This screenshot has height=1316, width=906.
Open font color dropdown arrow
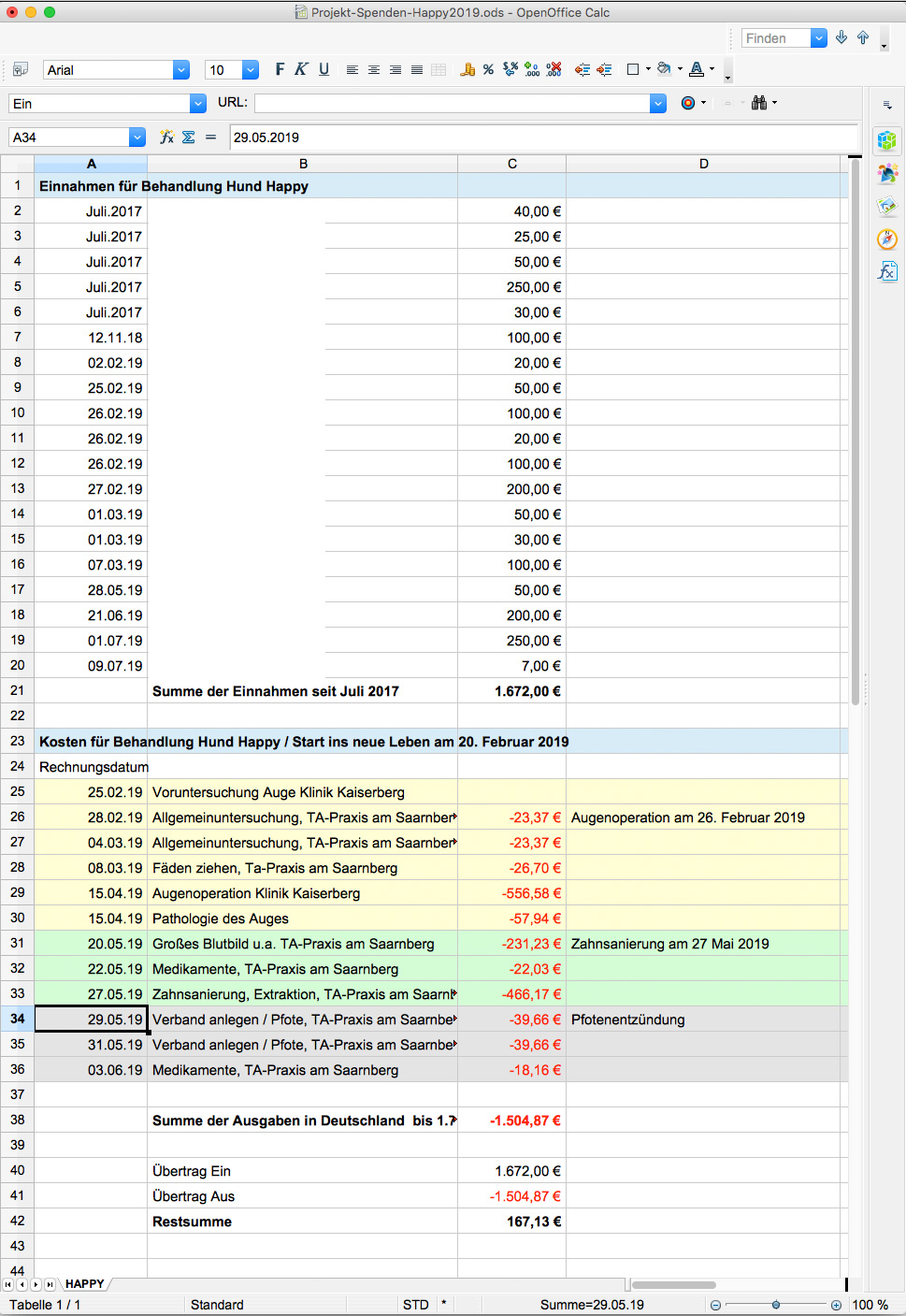[712, 69]
